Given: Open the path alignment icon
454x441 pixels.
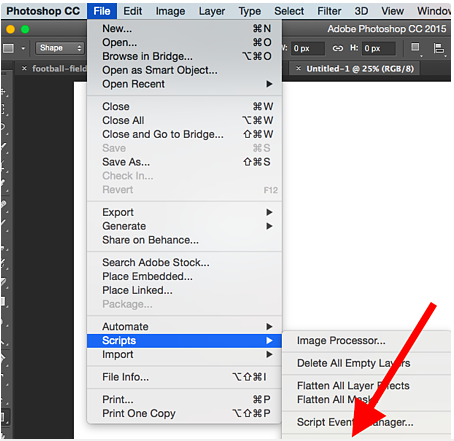Looking at the screenshot, I should pyautogui.click(x=438, y=48).
